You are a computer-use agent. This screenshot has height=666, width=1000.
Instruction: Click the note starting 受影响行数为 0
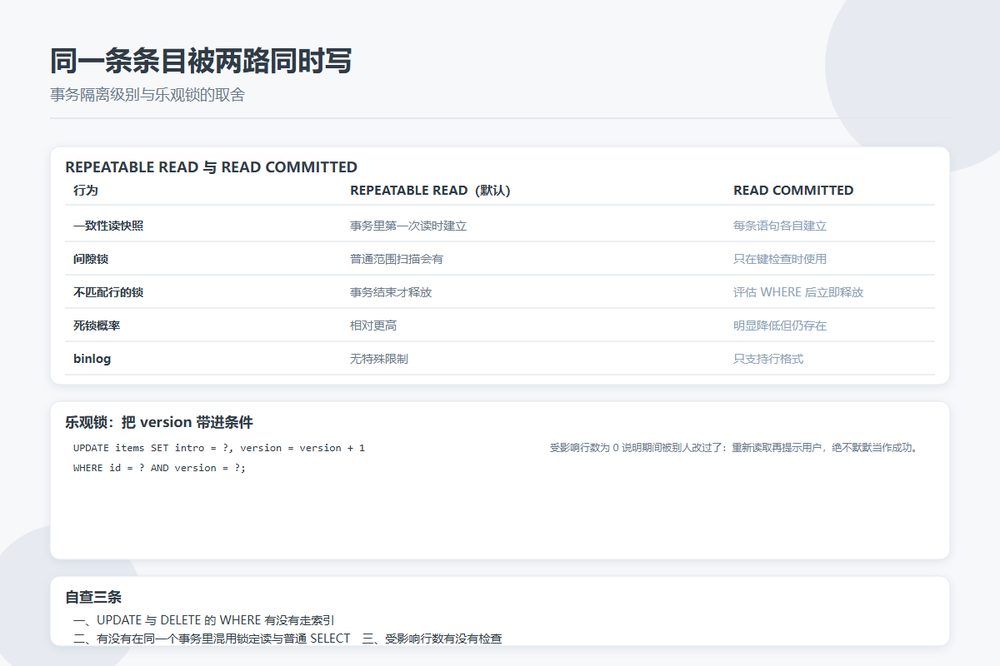pyautogui.click(x=735, y=448)
